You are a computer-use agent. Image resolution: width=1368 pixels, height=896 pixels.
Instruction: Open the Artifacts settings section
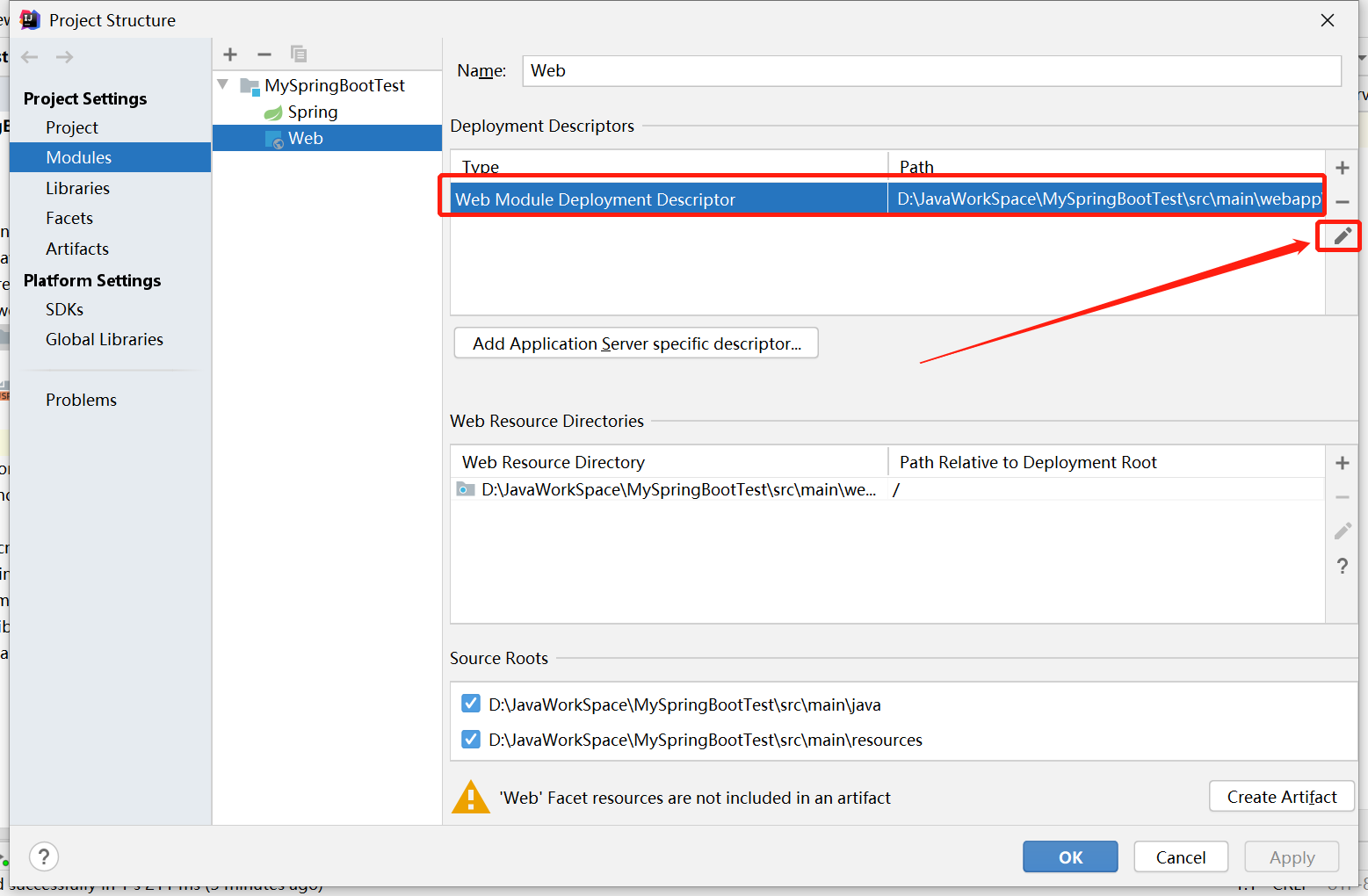[x=76, y=249]
